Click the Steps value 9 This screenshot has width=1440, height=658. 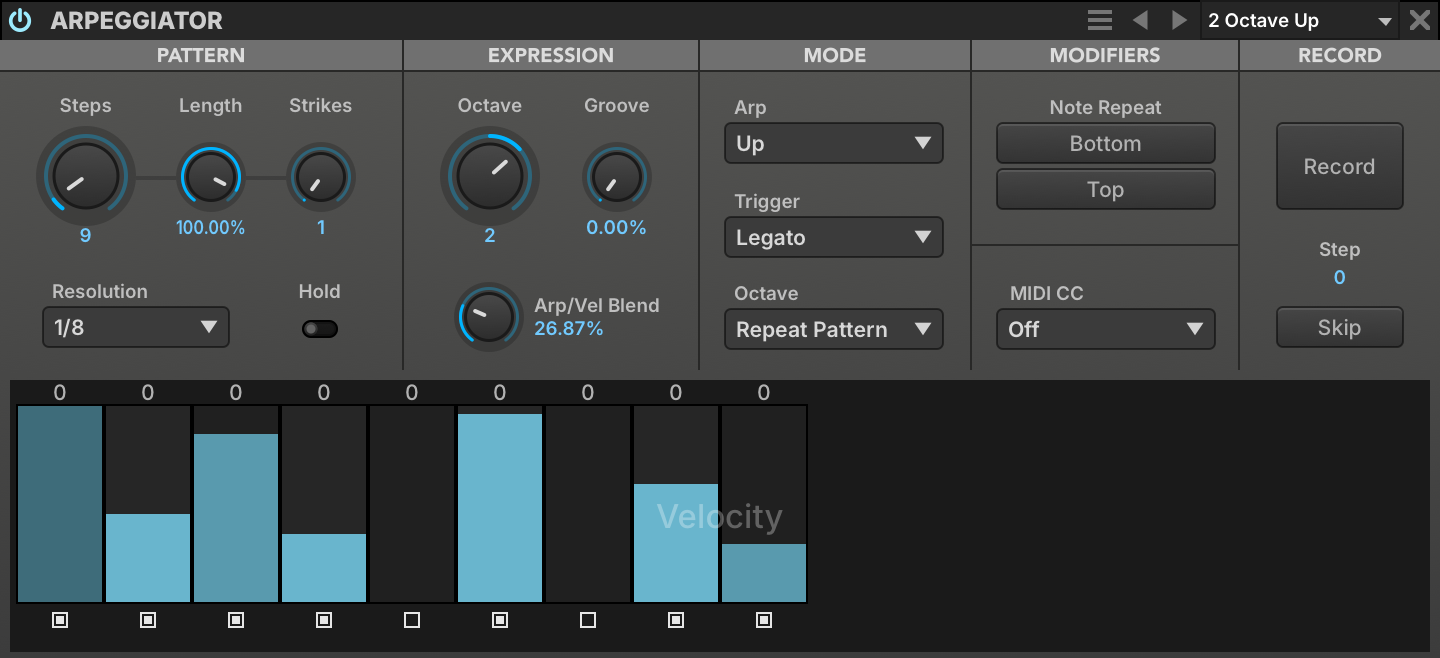pyautogui.click(x=86, y=236)
